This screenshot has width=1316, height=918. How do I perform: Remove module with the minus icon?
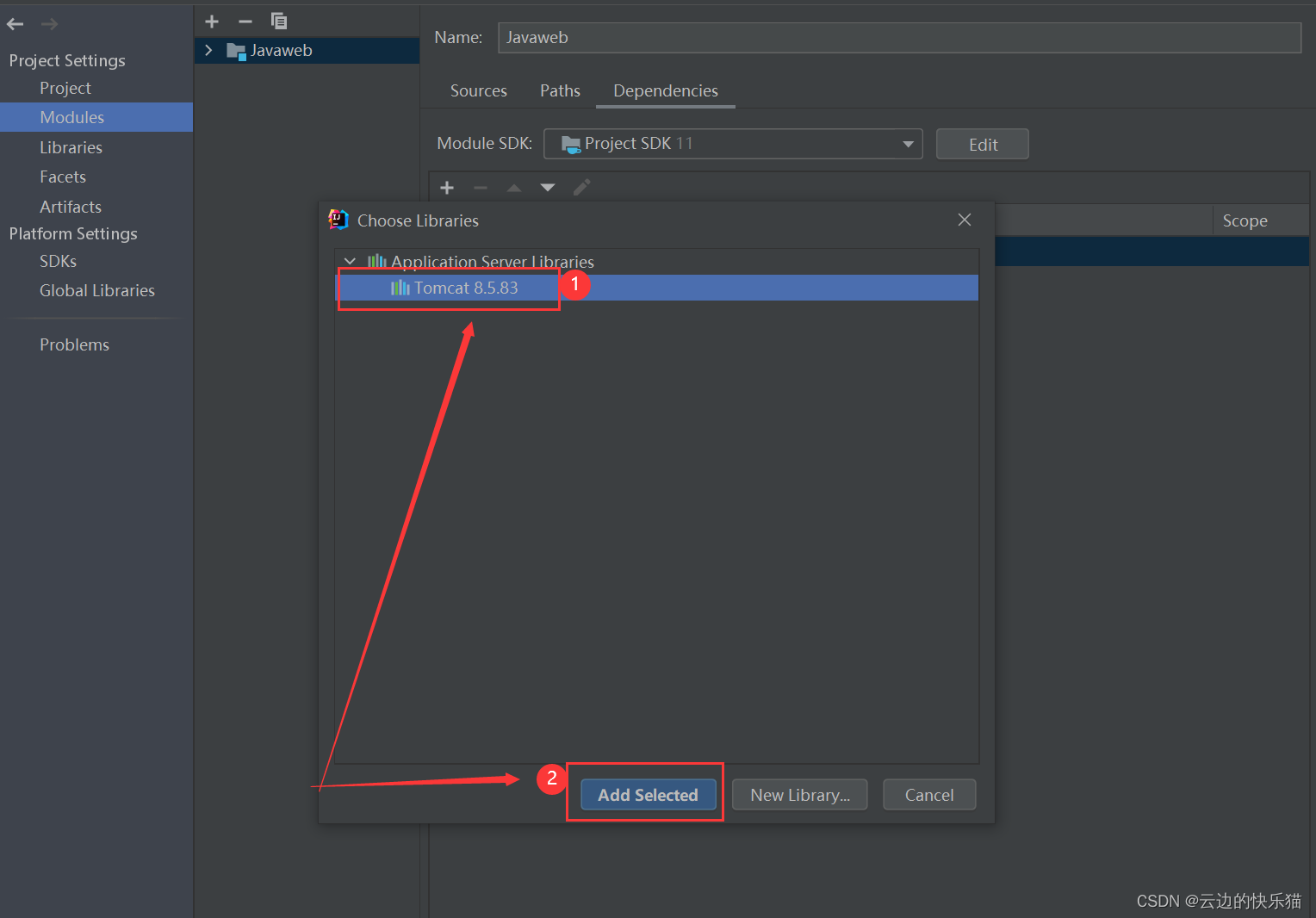click(245, 22)
